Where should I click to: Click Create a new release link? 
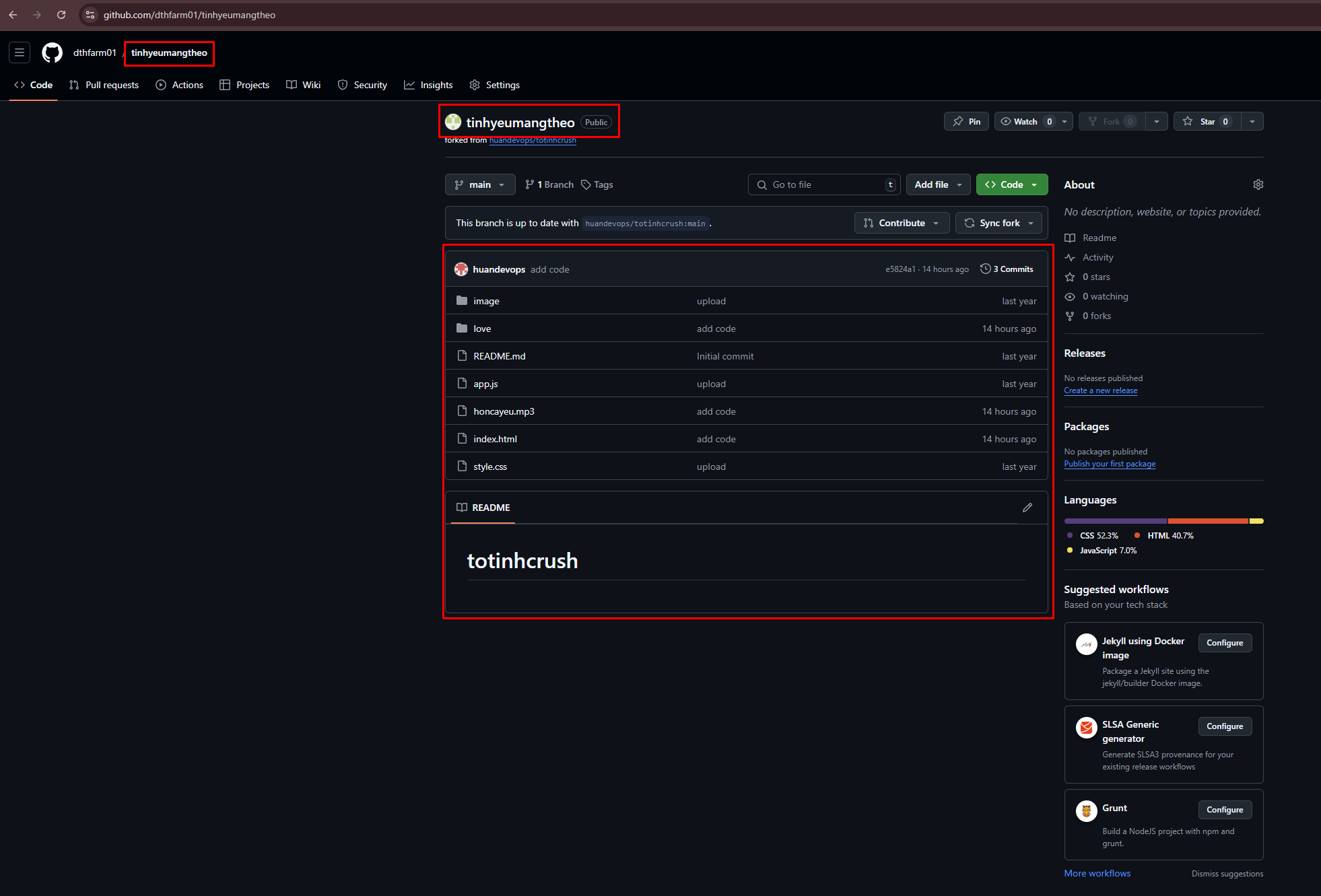coord(1100,390)
